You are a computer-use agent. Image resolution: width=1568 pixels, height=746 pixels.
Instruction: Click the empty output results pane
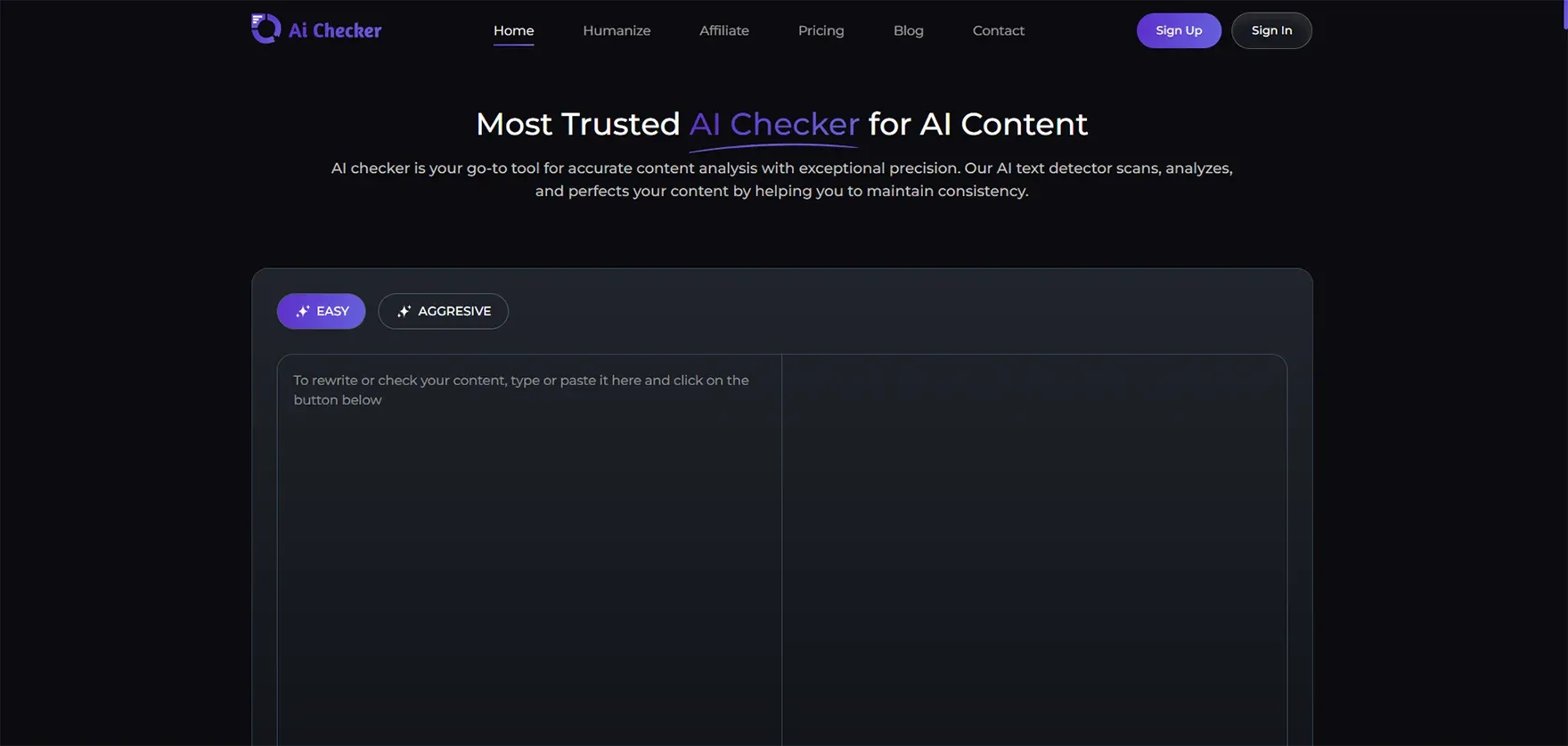tap(1033, 535)
